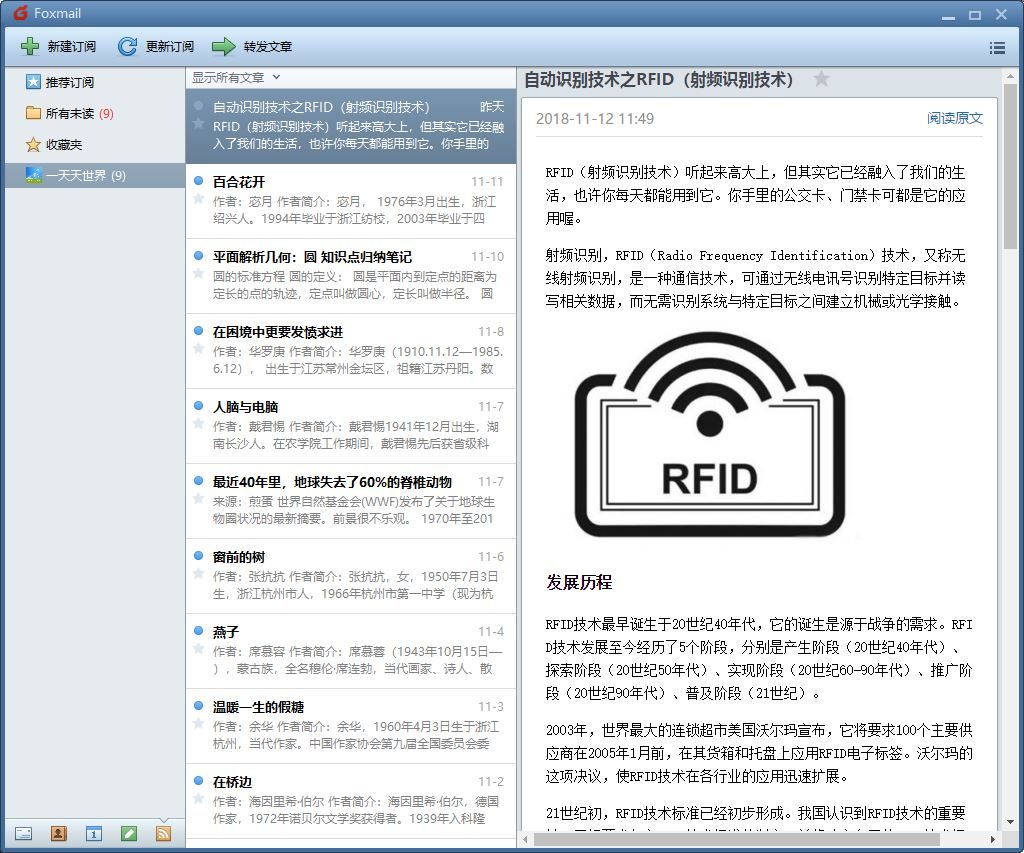Viewport: 1024px width, 853px height.
Task: Star the 窗前的树 article
Action: (x=199, y=573)
